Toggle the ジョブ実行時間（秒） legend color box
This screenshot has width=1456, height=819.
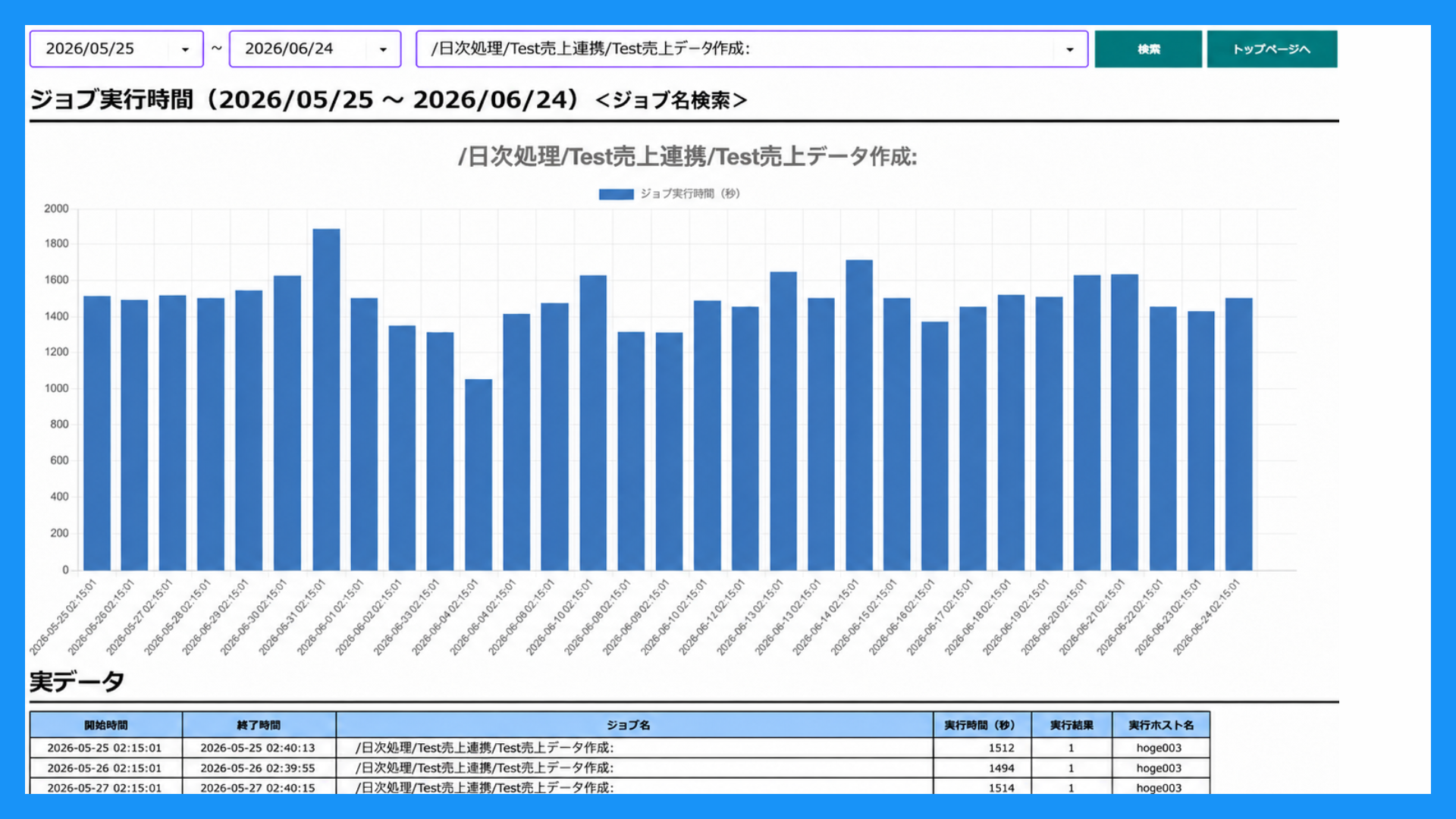(616, 194)
